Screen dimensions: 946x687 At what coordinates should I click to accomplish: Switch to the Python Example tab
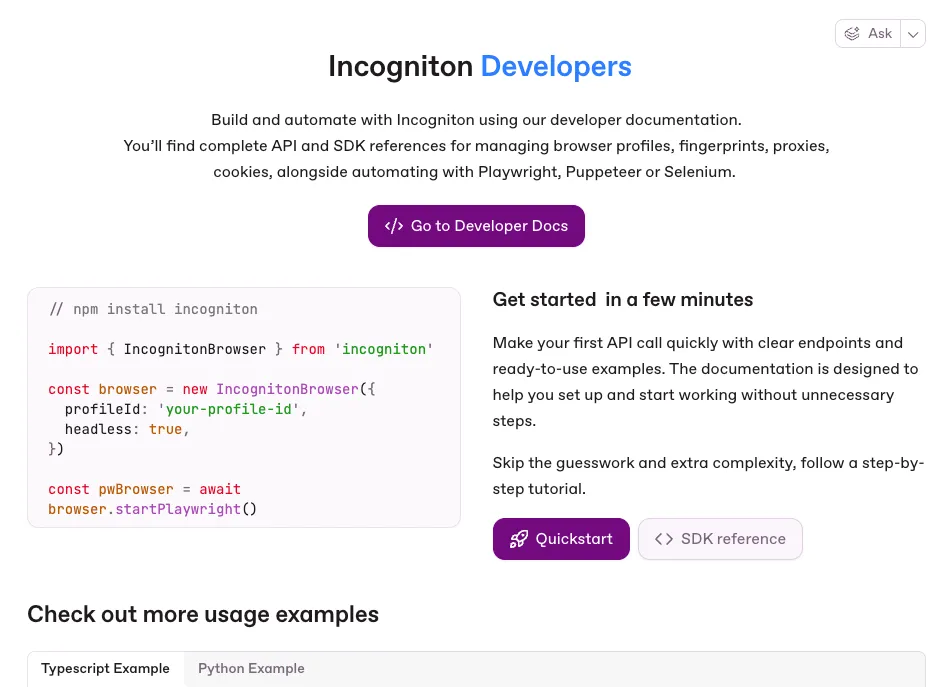251,669
